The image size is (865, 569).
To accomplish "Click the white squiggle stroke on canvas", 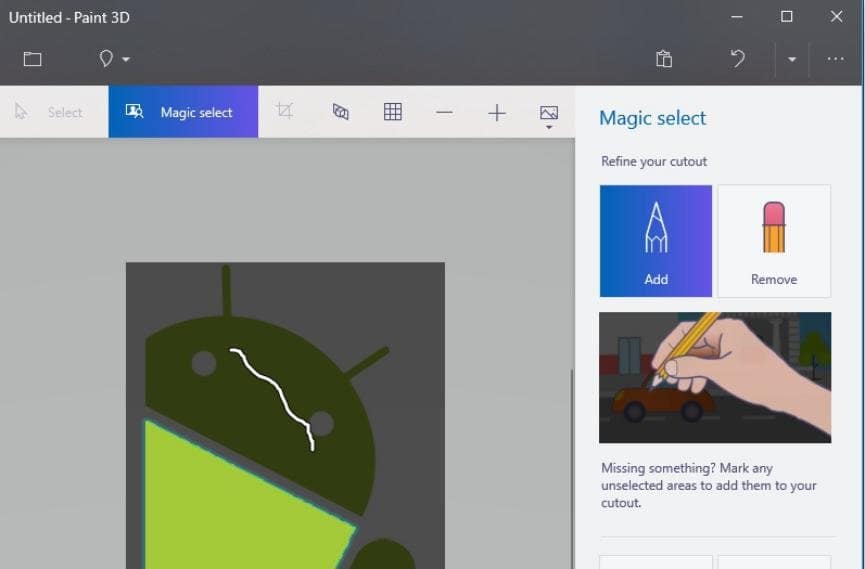I will pyautogui.click(x=273, y=398).
